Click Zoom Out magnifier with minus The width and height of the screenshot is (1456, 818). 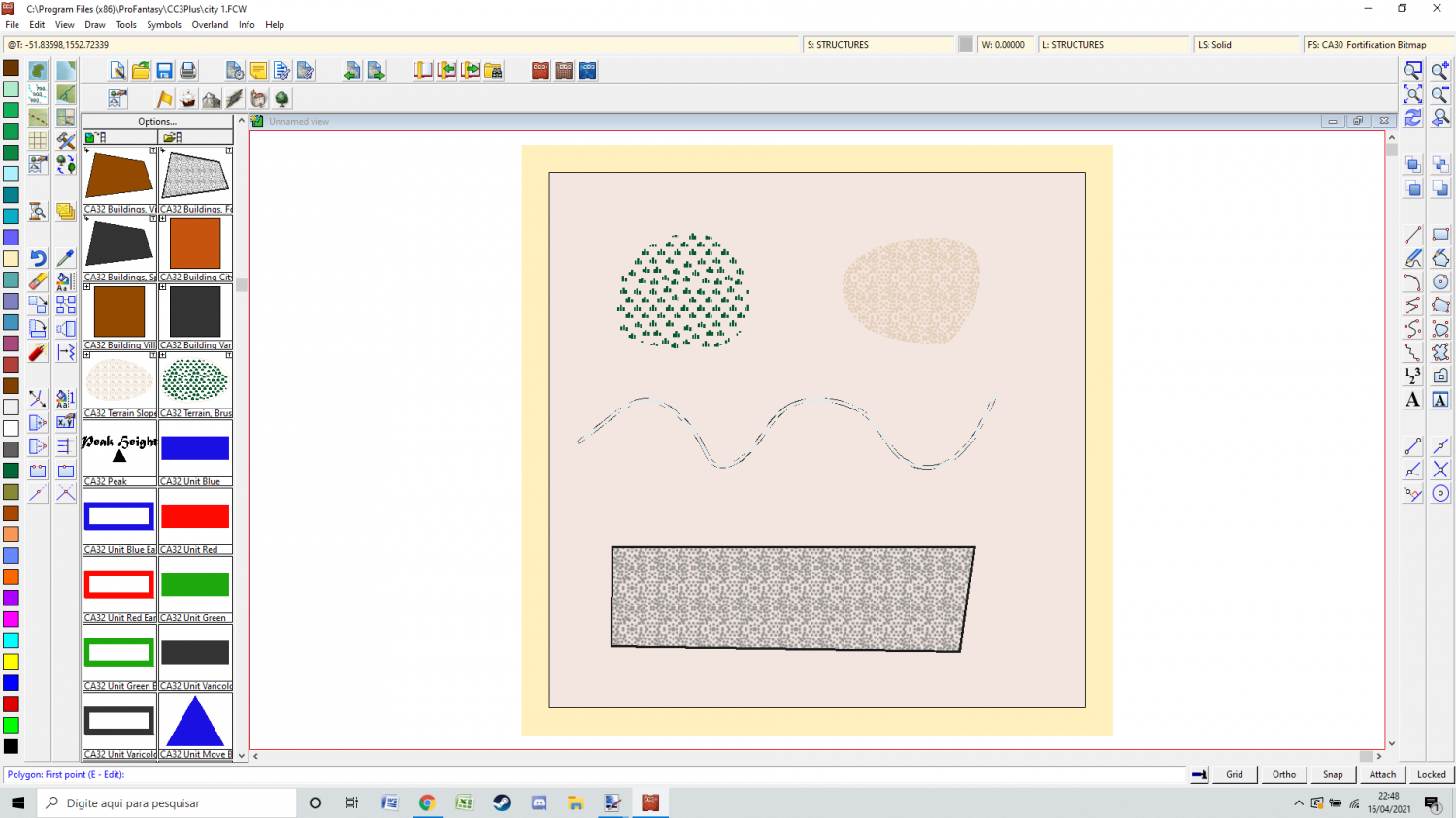(1440, 94)
